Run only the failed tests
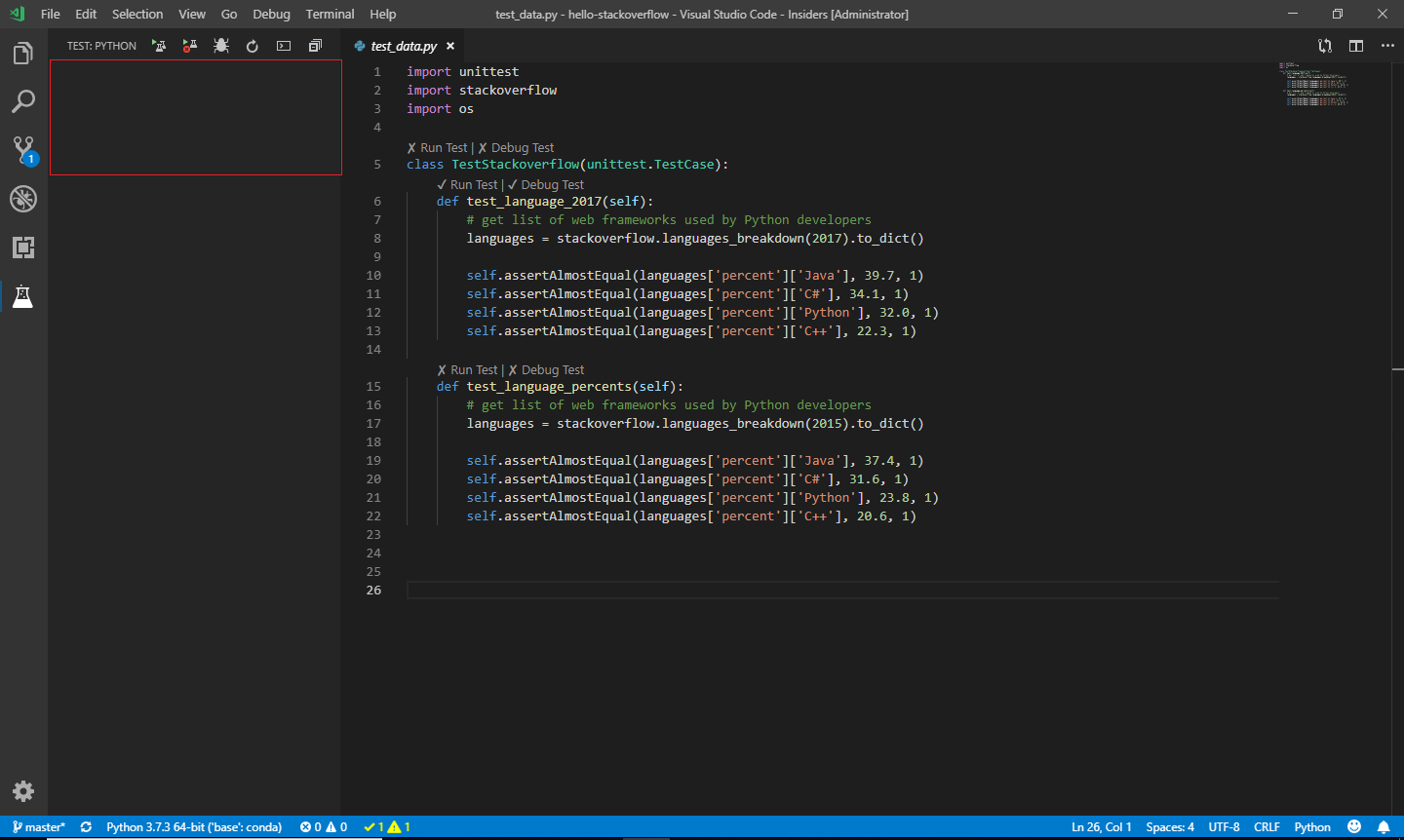 coord(188,45)
